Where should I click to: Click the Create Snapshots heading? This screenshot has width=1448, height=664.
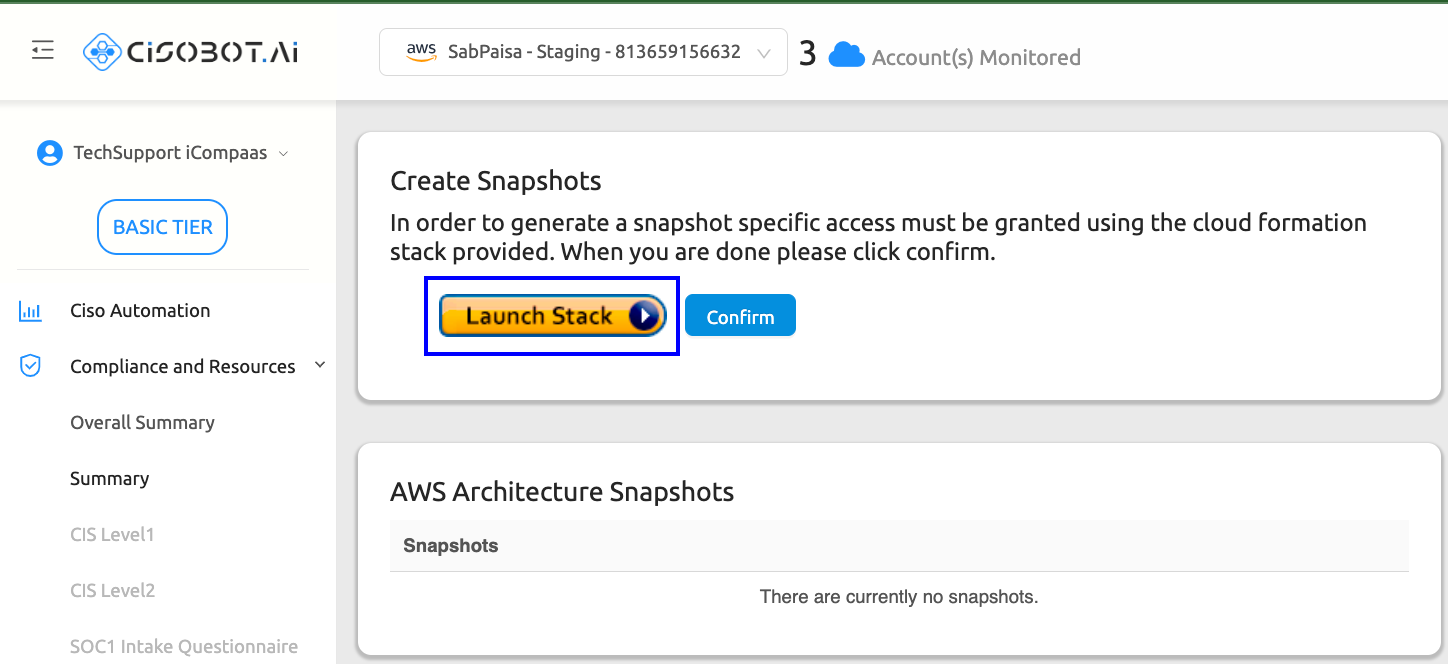[x=496, y=181]
